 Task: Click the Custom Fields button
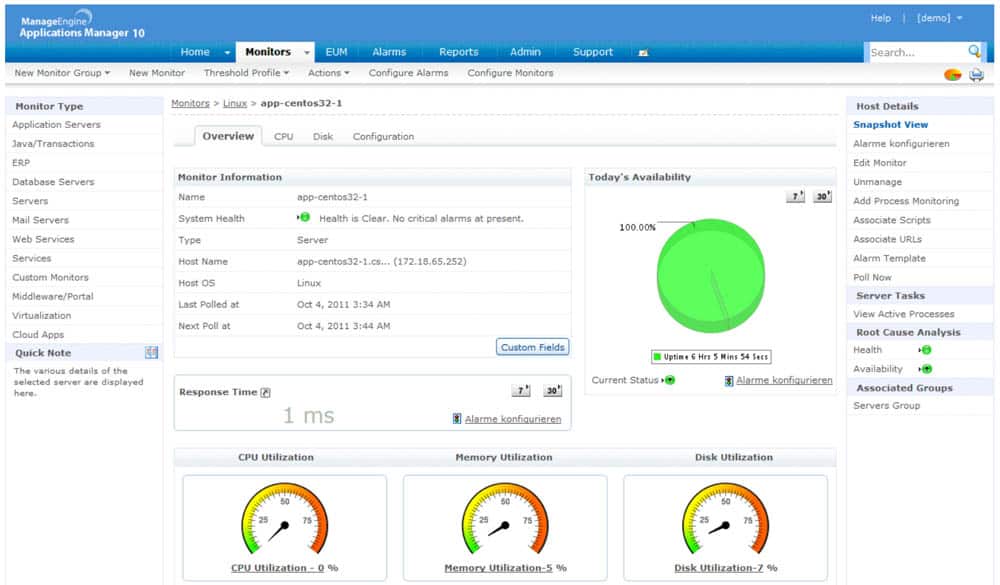tap(533, 347)
